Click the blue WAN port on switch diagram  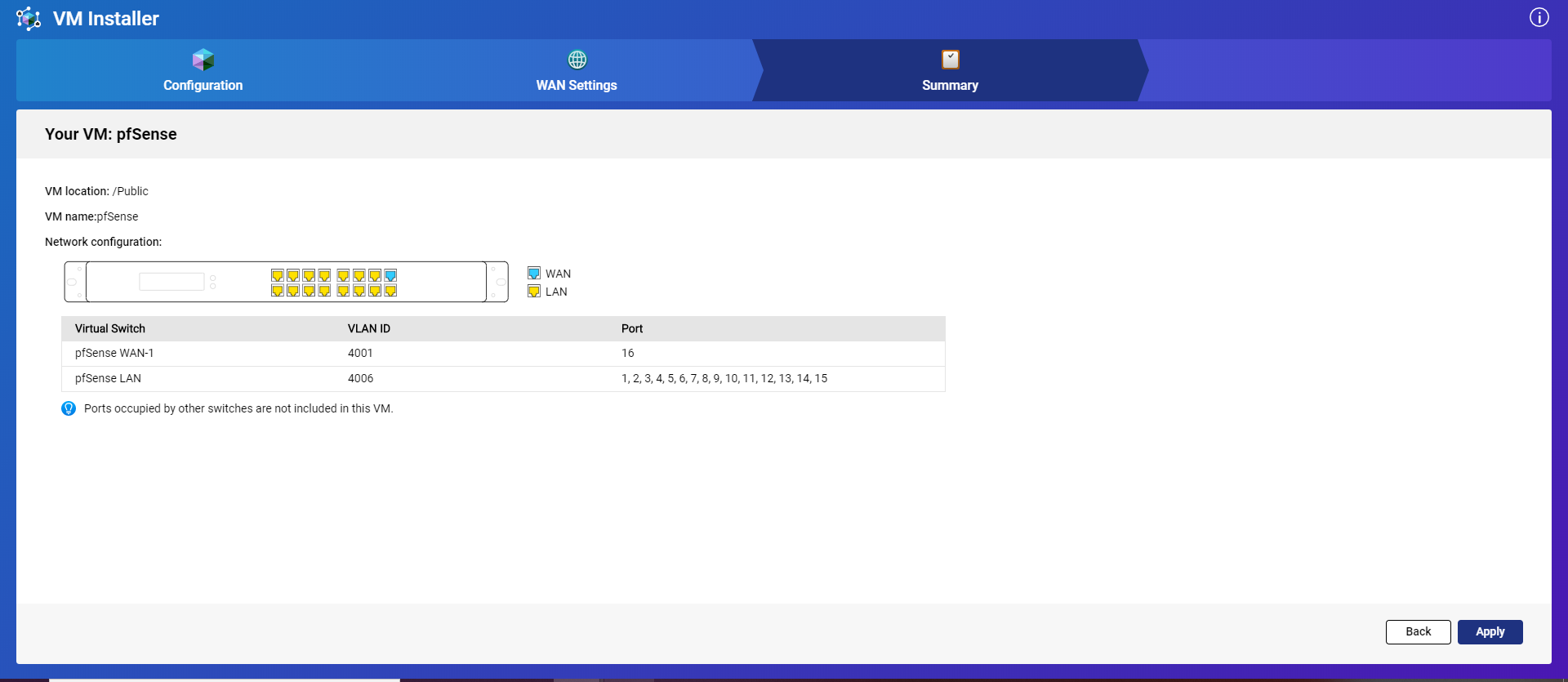coord(390,275)
